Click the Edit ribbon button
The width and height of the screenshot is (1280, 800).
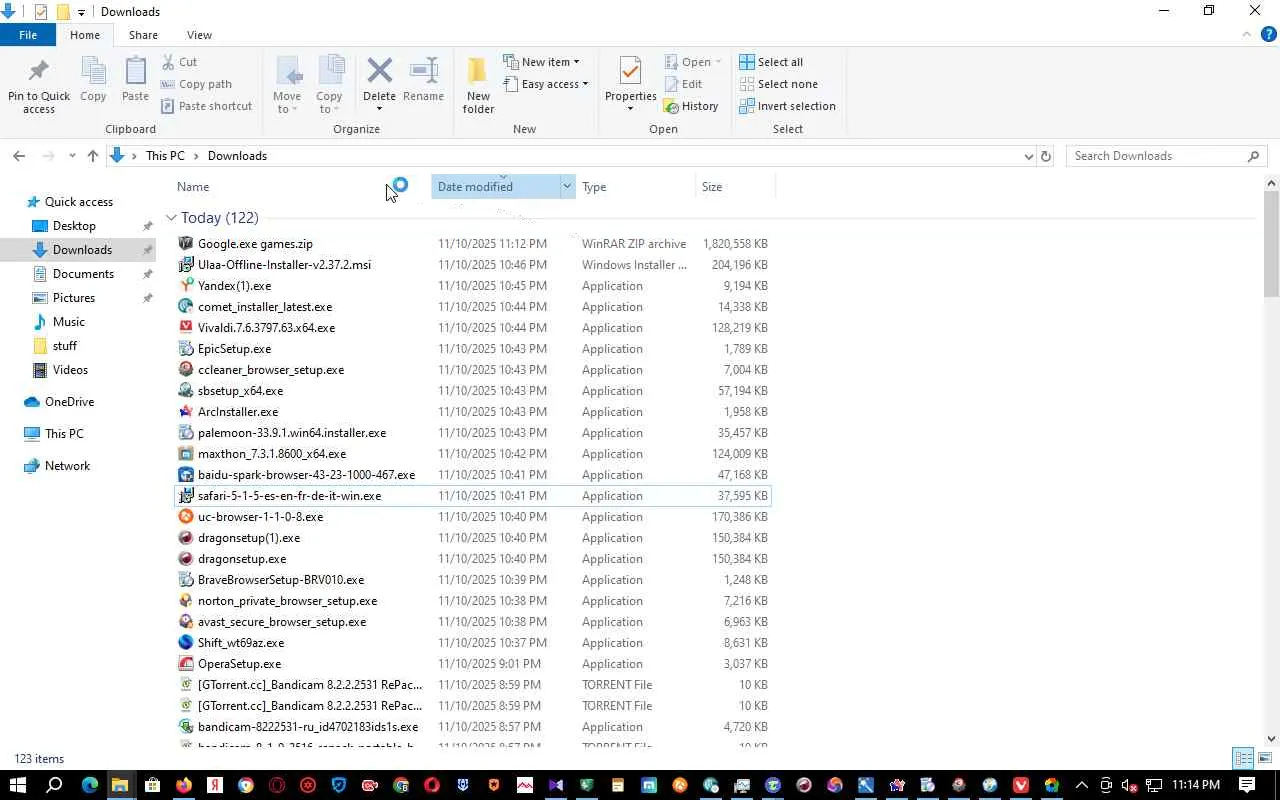(x=683, y=84)
